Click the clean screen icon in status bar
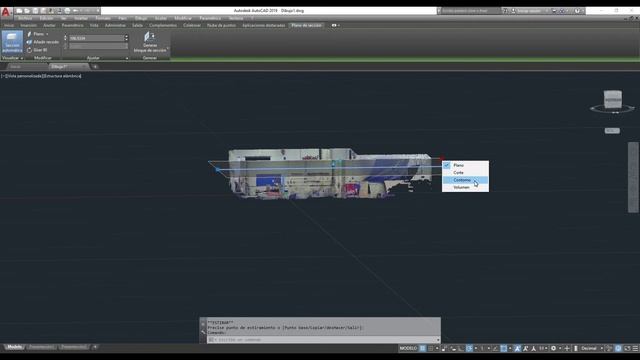The height and width of the screenshot is (360, 640). tap(627, 348)
